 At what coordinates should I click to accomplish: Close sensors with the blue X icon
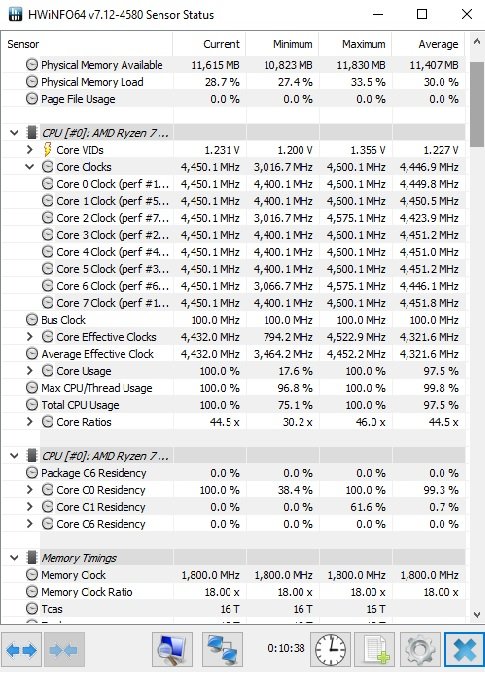tap(464, 649)
